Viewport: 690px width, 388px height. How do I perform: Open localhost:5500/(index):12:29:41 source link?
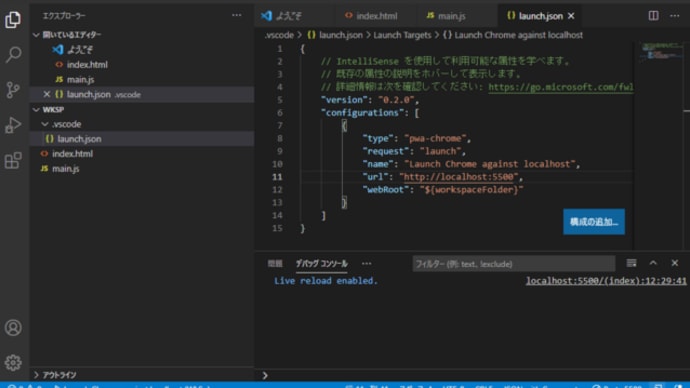pyautogui.click(x=606, y=281)
